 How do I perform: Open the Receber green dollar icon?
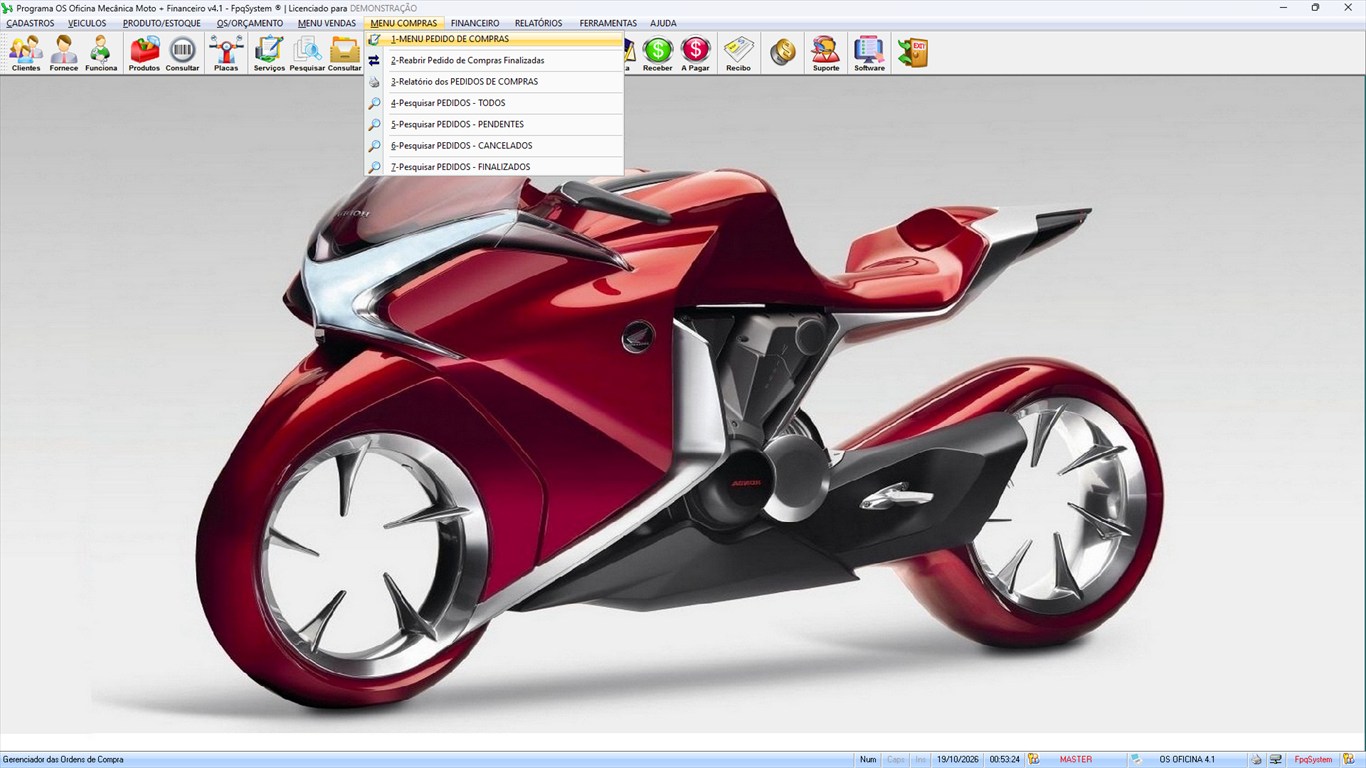[x=657, y=53]
